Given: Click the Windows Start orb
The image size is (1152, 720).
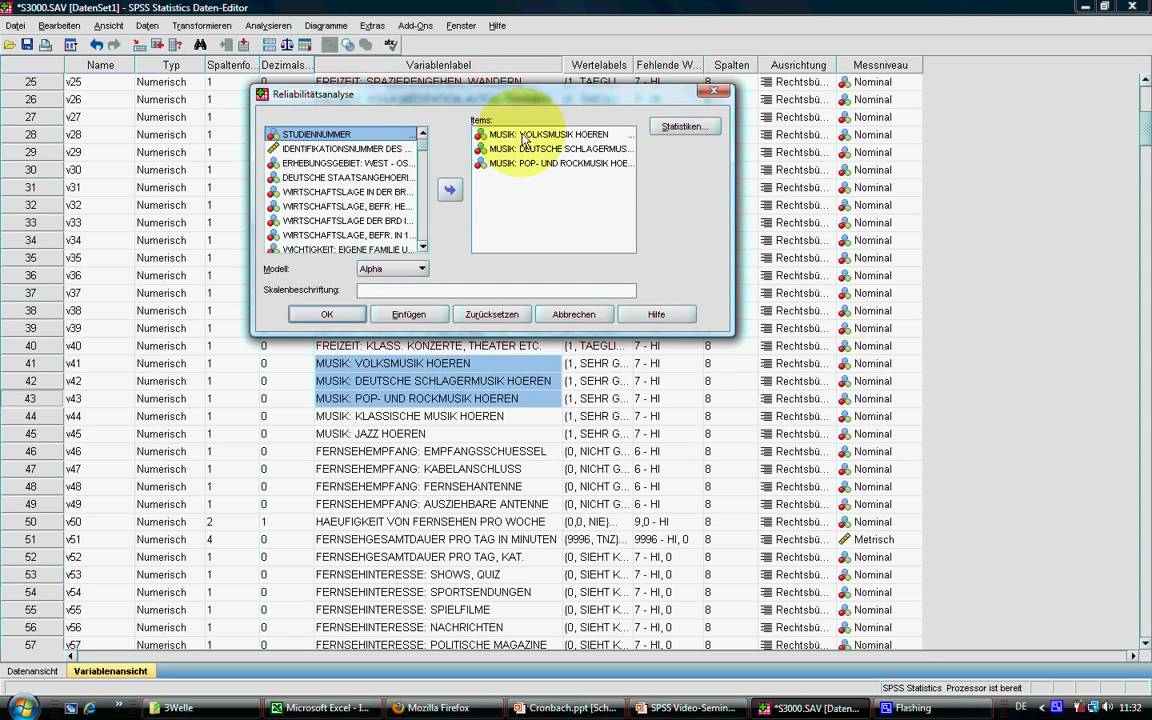Looking at the screenshot, I should [x=22, y=708].
